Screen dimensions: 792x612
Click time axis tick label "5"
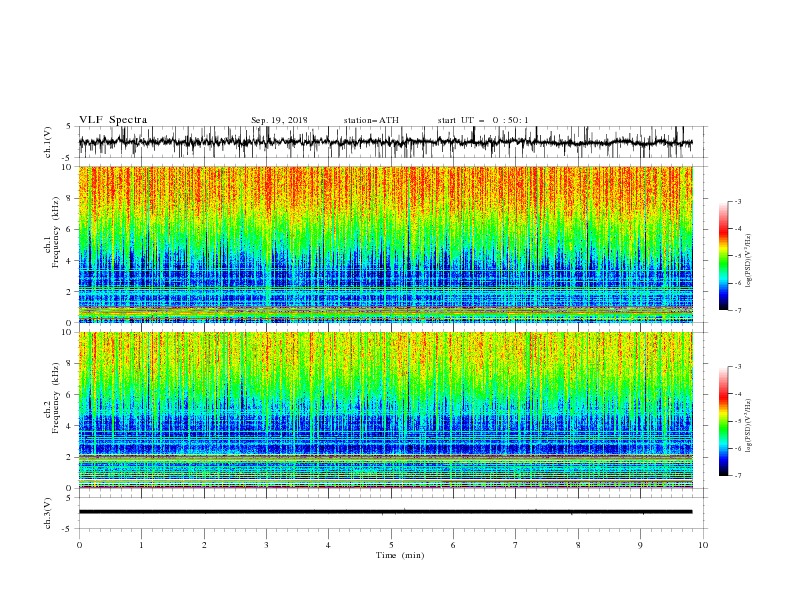pos(391,545)
